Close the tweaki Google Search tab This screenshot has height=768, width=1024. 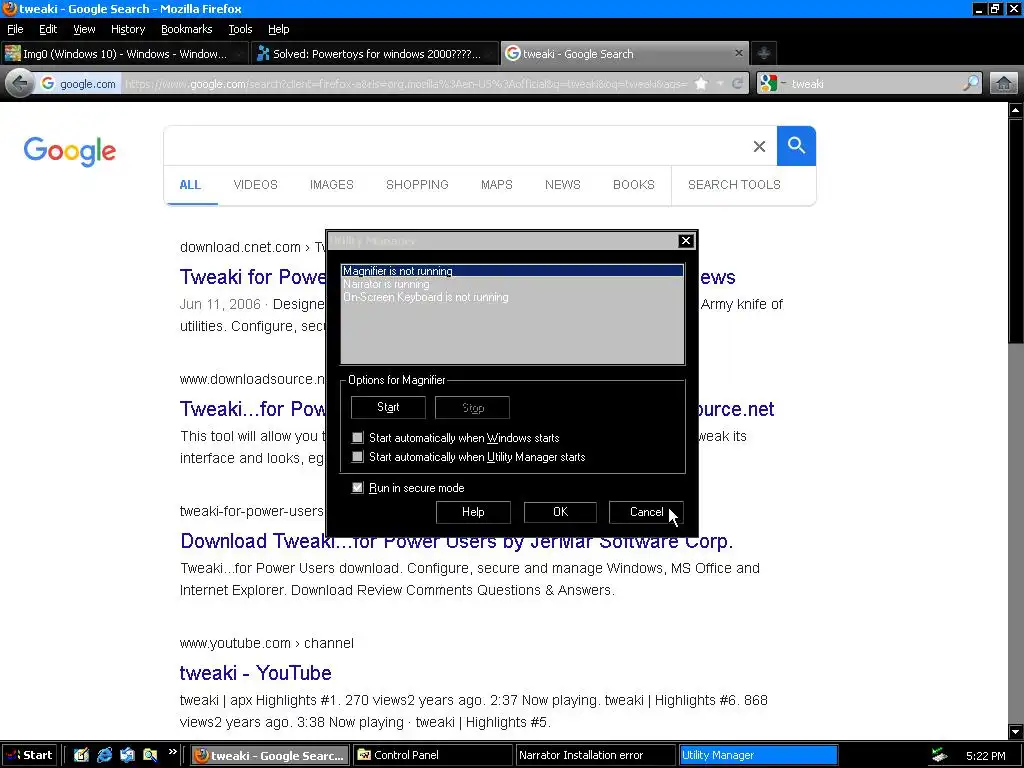coord(739,54)
